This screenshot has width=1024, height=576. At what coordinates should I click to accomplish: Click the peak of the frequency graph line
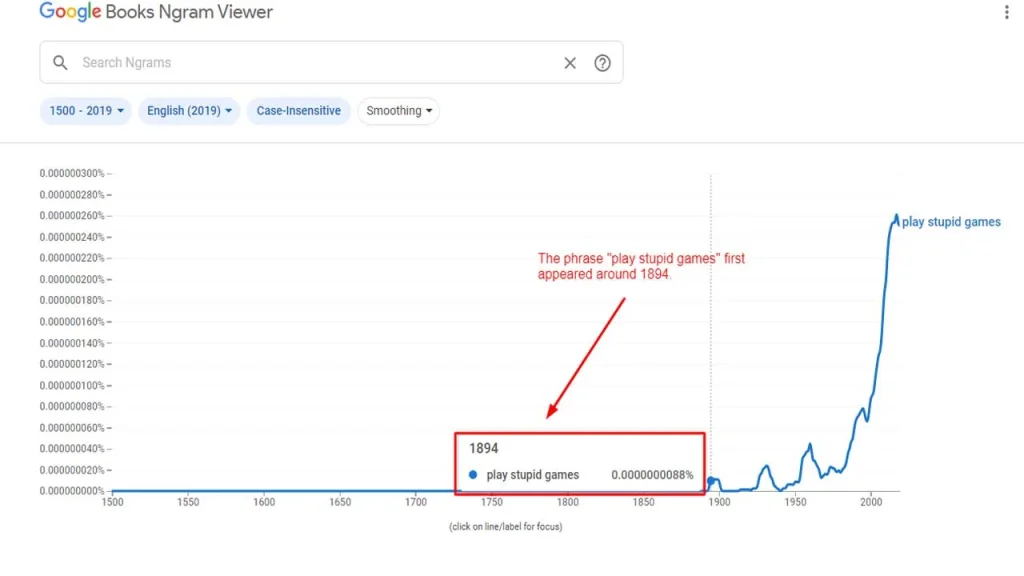click(x=895, y=215)
